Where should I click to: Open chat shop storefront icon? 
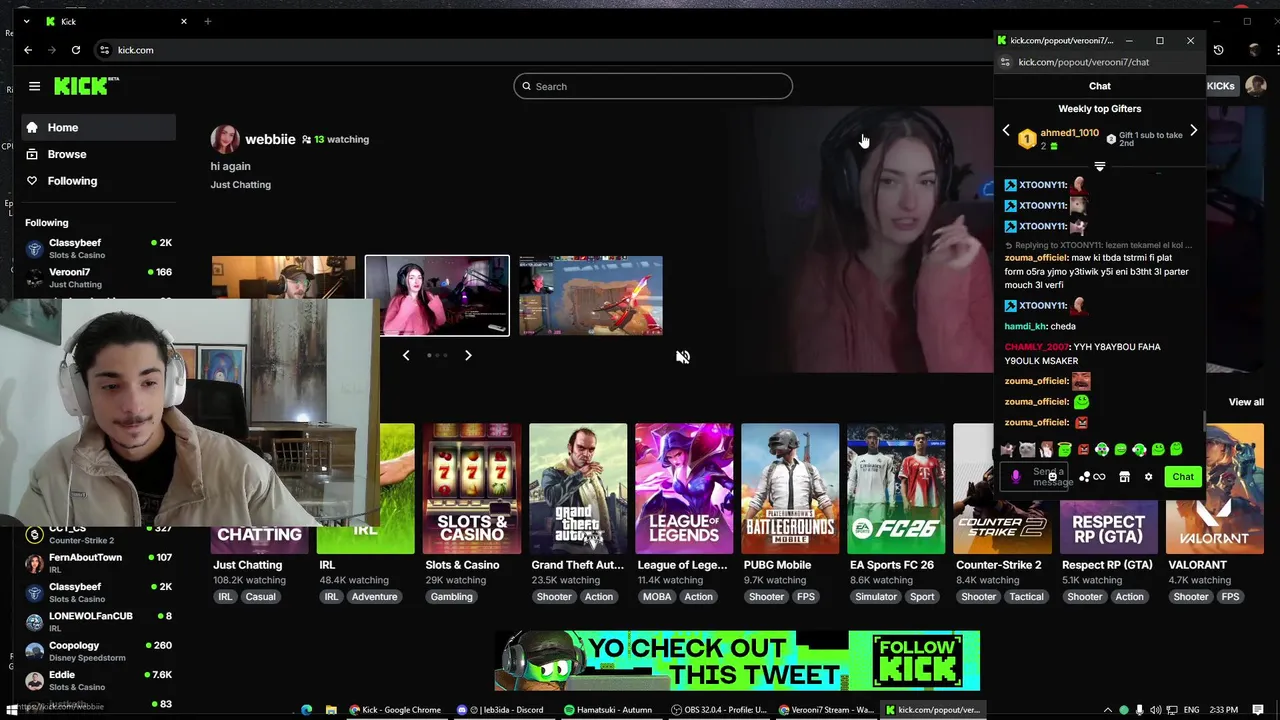click(x=1124, y=477)
